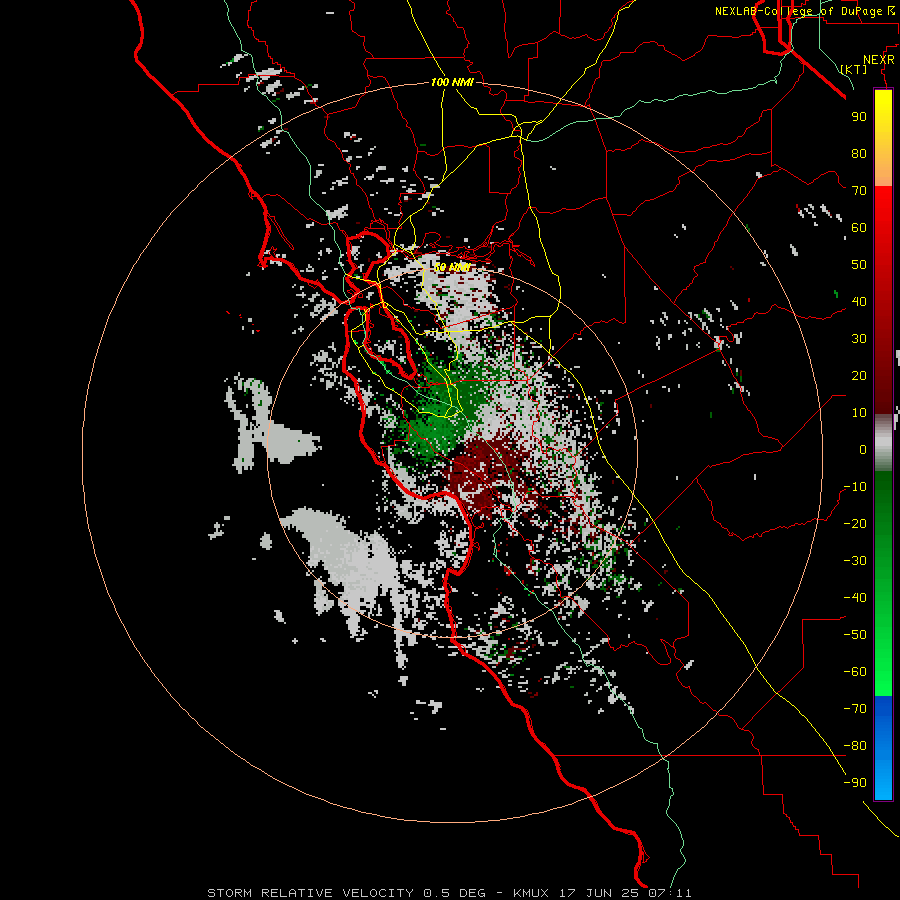Select the -90 scale value
900x900 pixels.
click(x=855, y=783)
